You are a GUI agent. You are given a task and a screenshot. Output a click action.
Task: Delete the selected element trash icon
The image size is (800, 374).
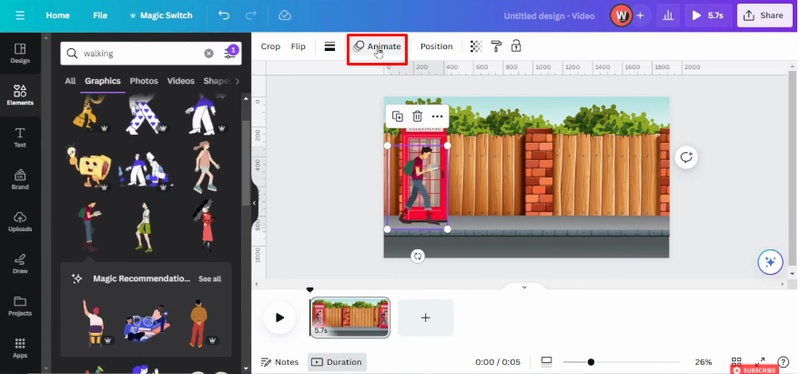(417, 116)
